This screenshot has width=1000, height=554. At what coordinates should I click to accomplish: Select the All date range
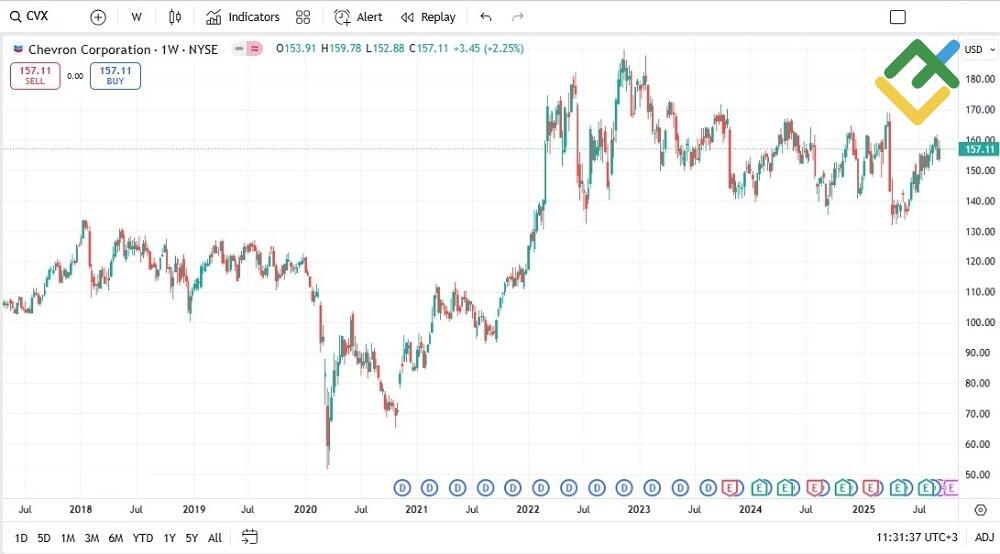point(215,538)
